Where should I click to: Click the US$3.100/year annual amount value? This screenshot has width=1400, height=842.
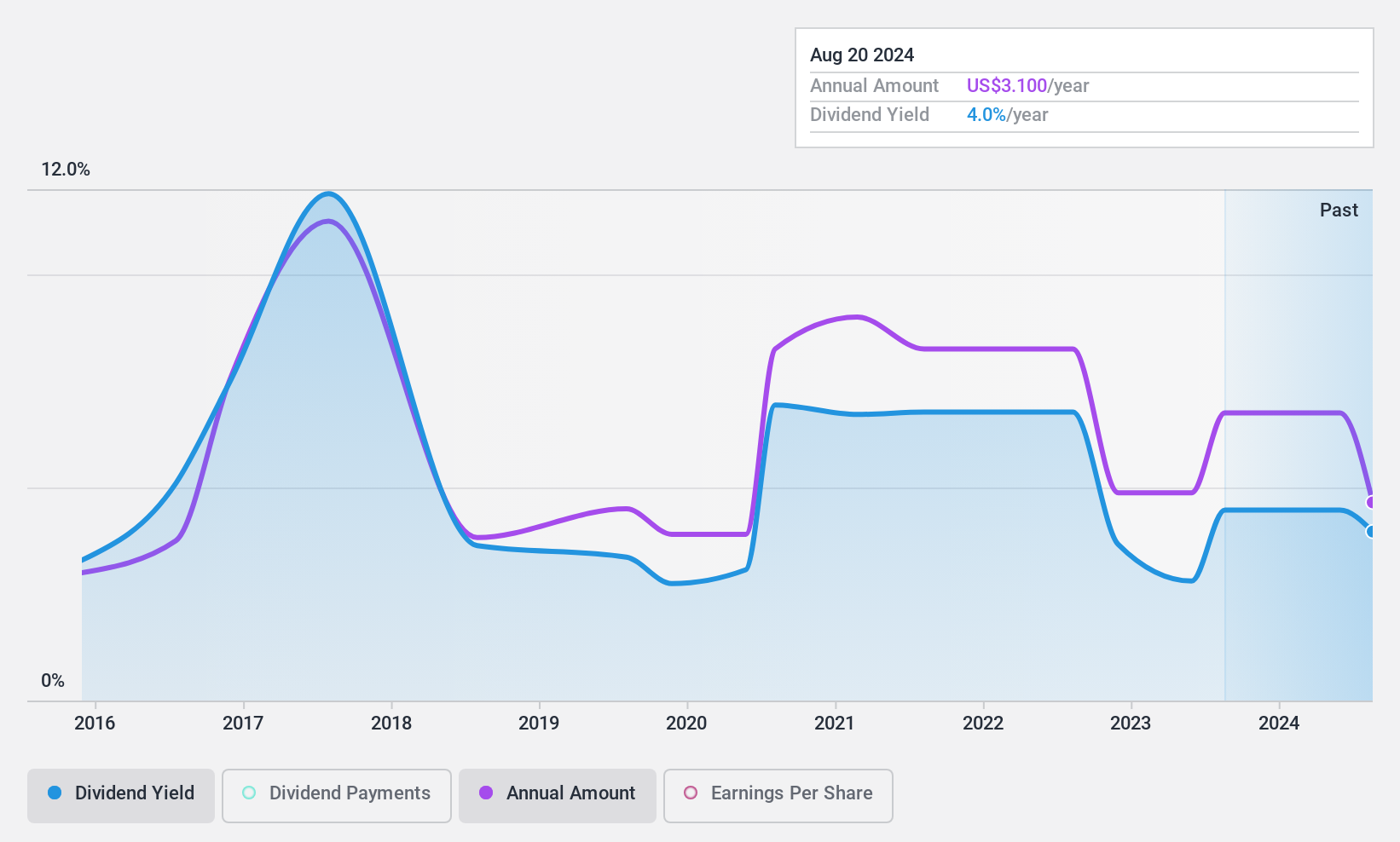click(x=1027, y=86)
